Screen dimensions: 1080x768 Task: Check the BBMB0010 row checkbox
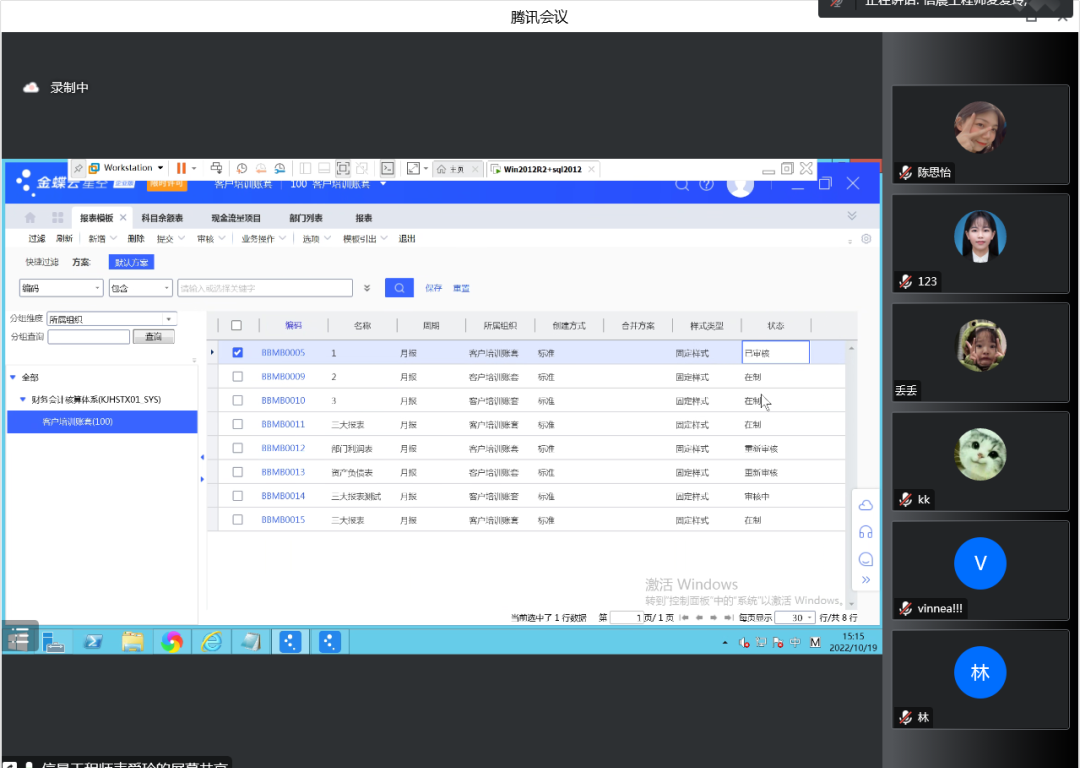tap(238, 400)
